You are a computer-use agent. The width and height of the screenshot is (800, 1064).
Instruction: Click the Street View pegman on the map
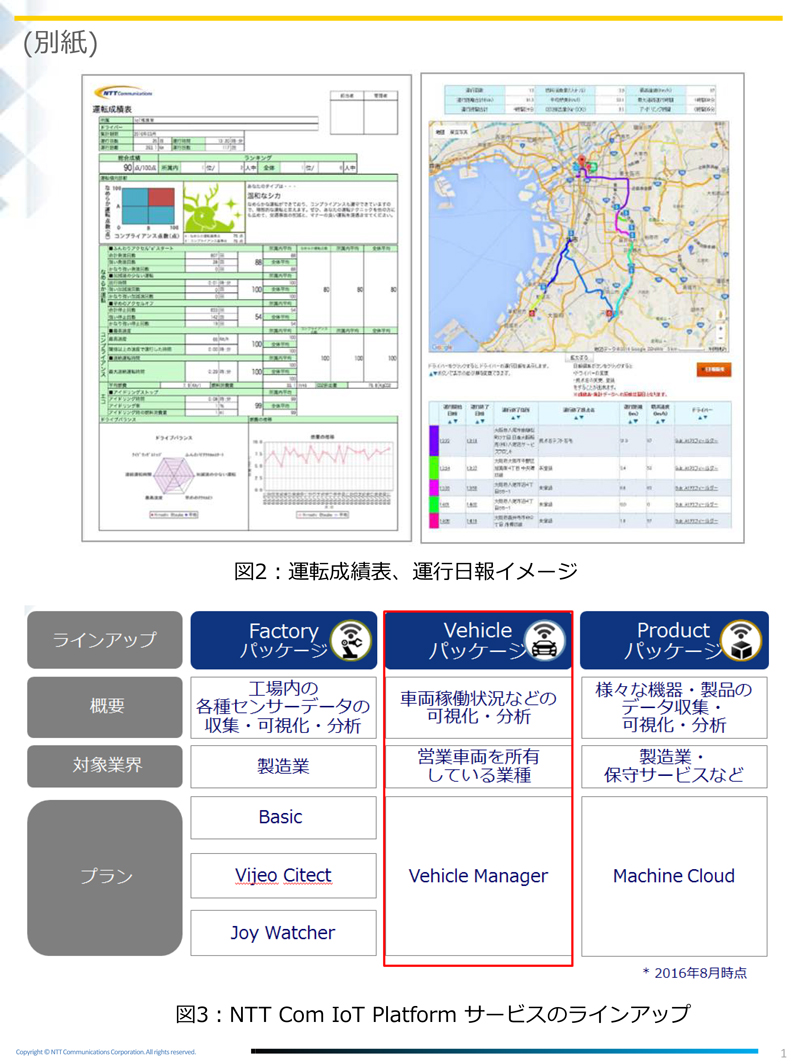720,315
